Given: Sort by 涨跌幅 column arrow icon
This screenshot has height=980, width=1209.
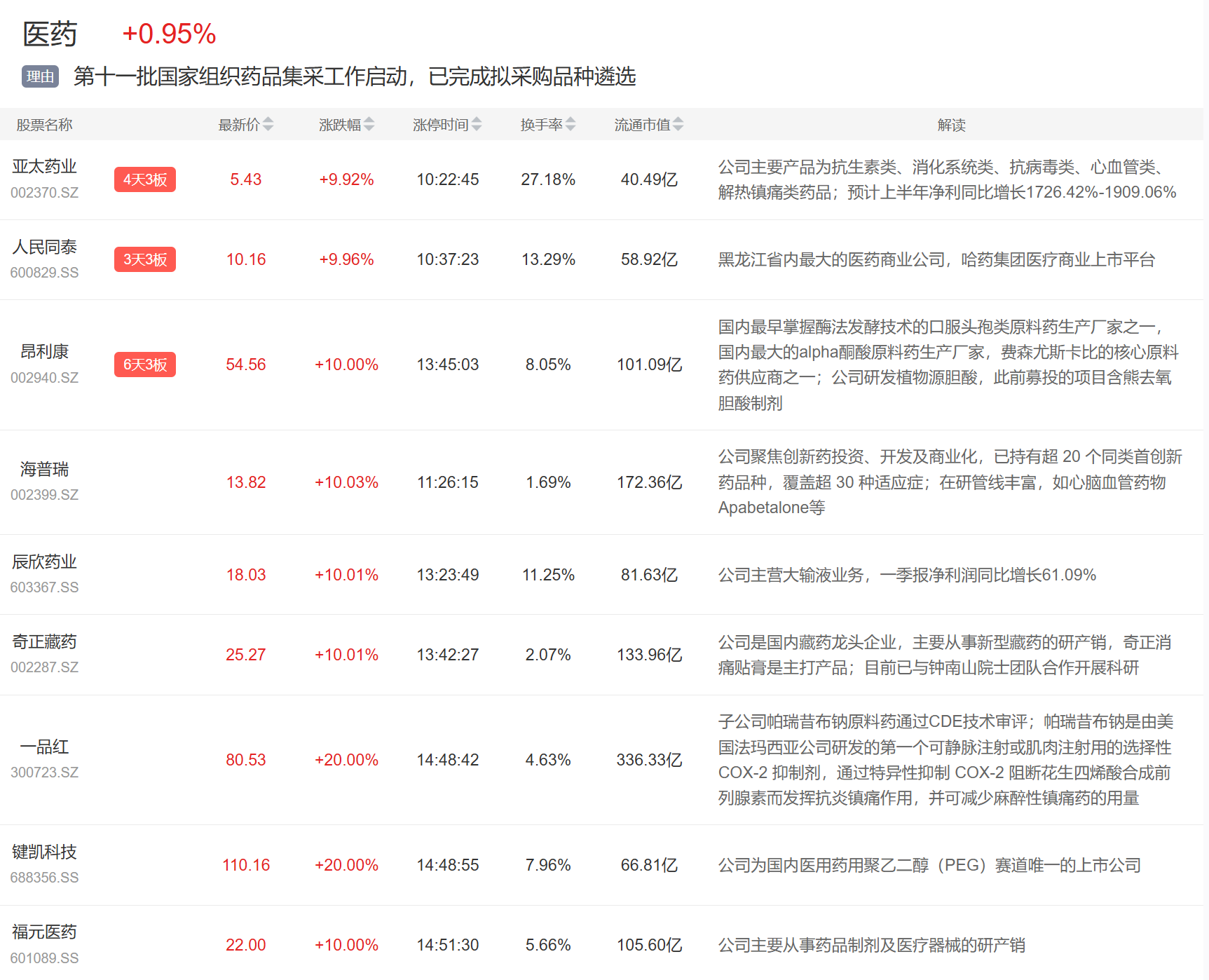Looking at the screenshot, I should (x=369, y=125).
